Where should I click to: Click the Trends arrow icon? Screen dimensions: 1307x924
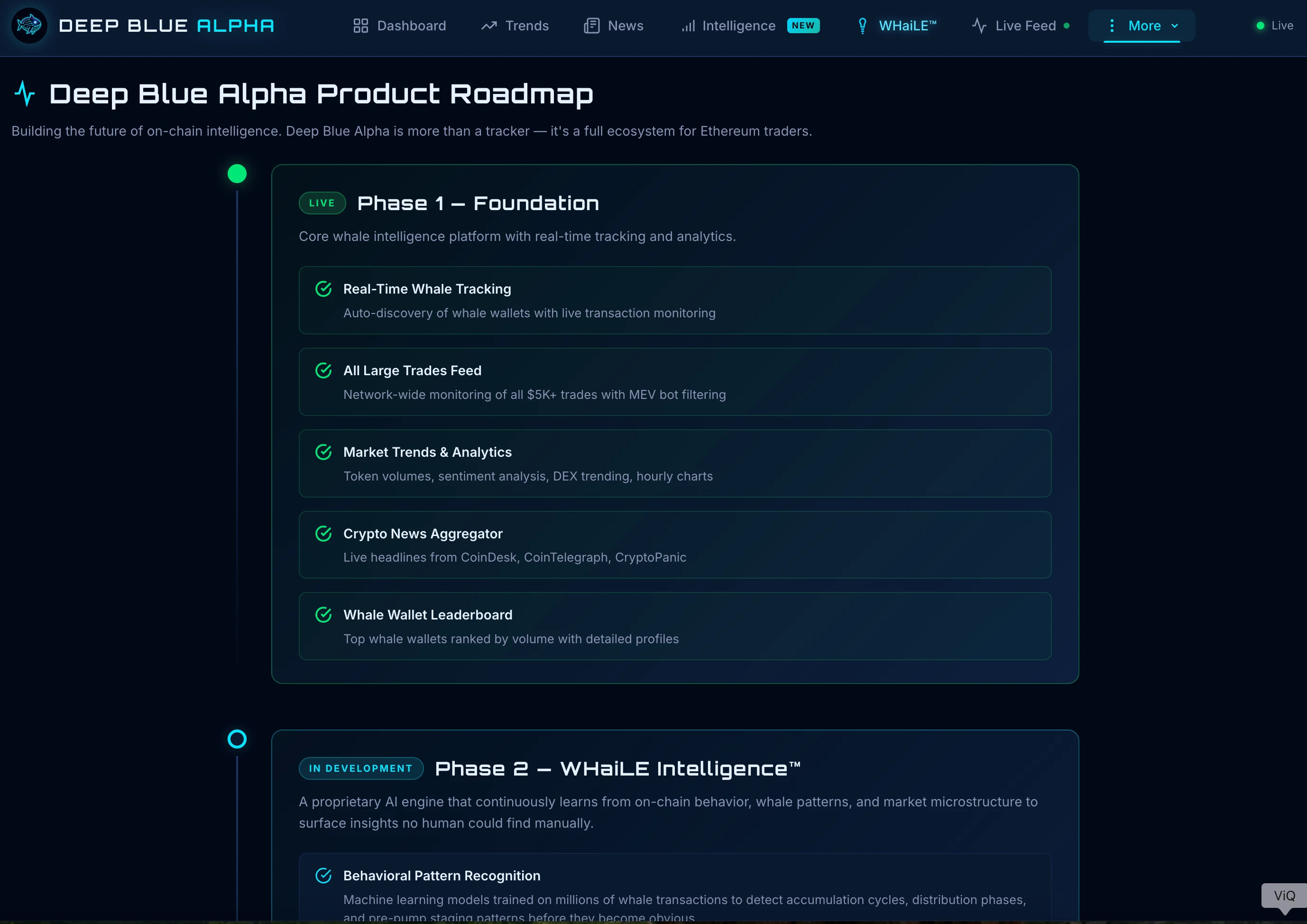[488, 26]
